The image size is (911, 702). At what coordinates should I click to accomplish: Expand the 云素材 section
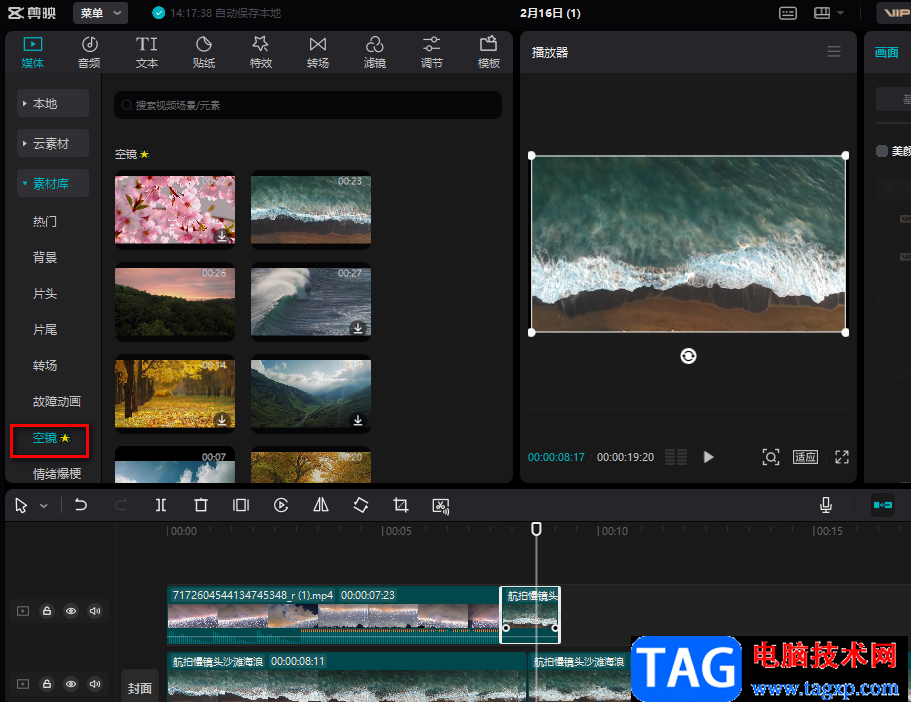click(53, 144)
